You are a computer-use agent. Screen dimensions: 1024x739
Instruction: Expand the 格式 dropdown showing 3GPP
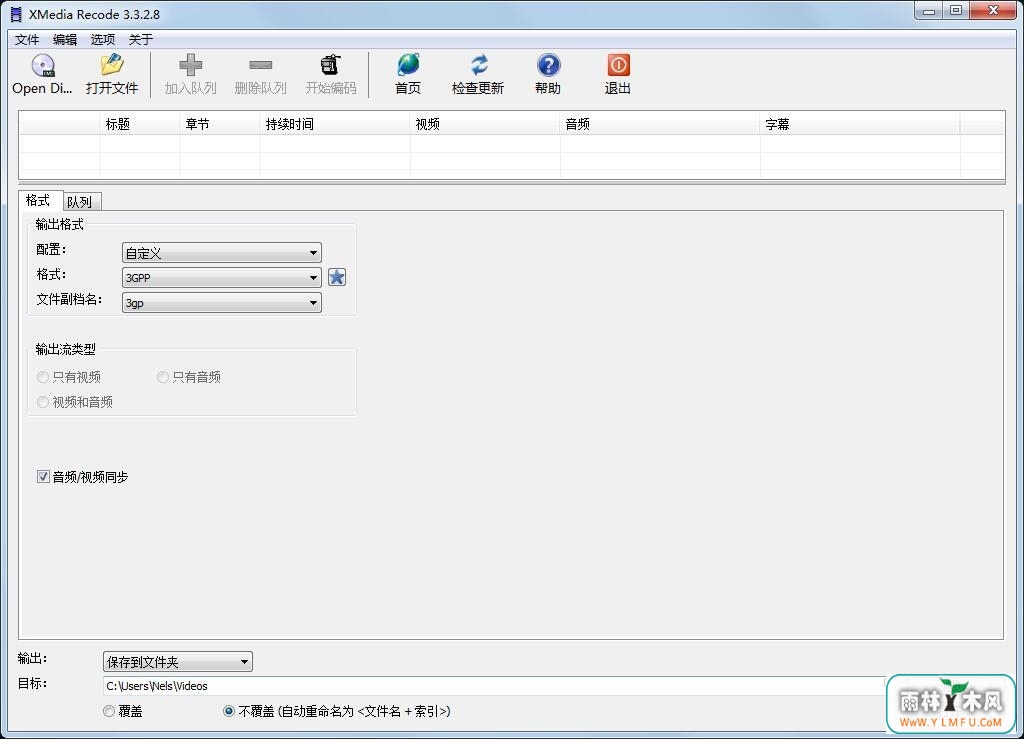pyautogui.click(x=222, y=277)
